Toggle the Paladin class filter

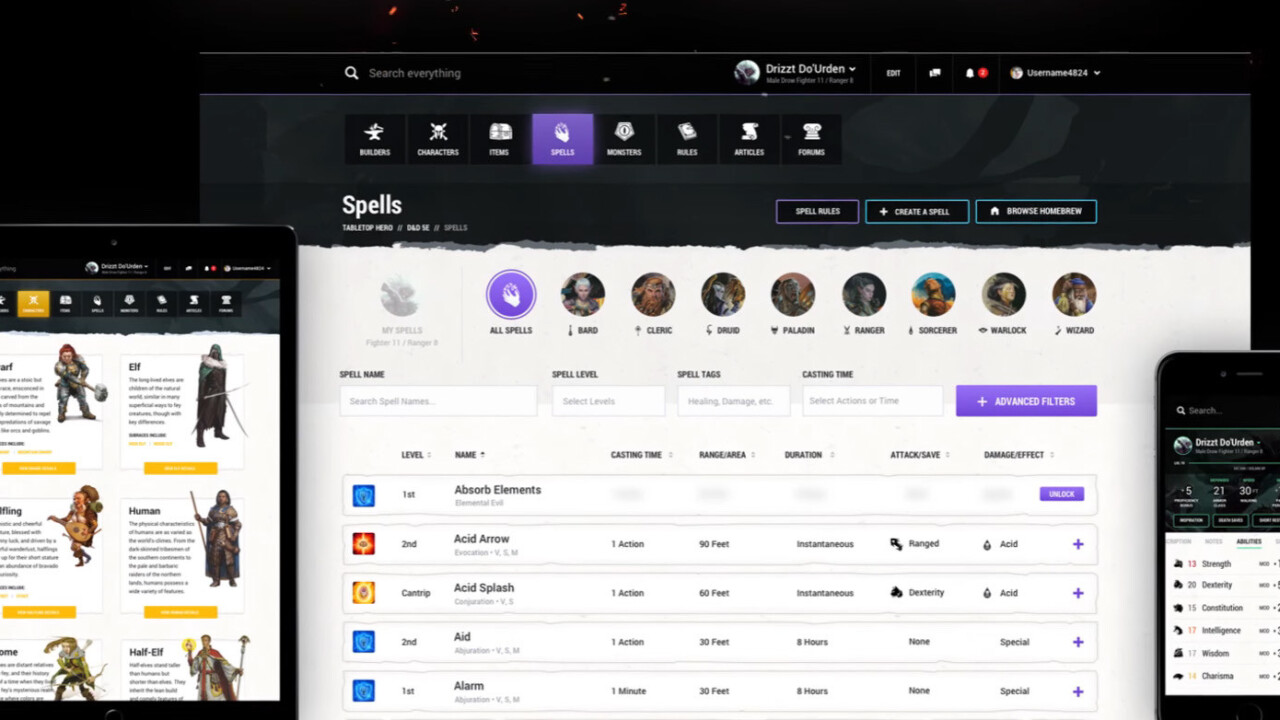[793, 295]
